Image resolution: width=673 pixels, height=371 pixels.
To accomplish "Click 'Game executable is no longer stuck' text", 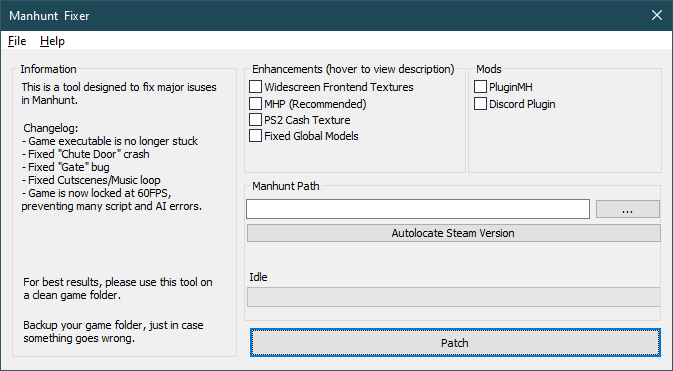I will click(x=109, y=141).
